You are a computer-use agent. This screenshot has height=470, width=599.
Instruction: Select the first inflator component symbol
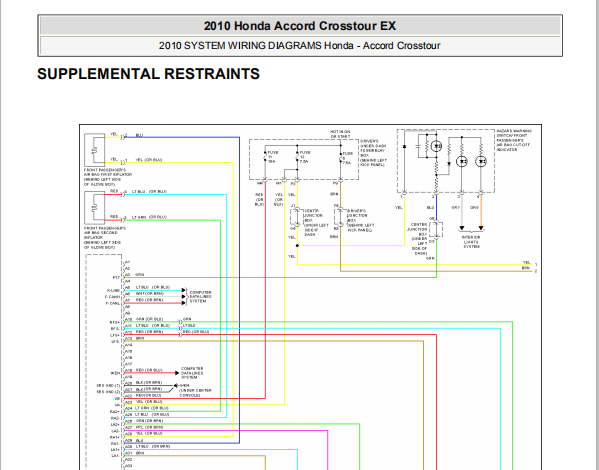(95, 150)
